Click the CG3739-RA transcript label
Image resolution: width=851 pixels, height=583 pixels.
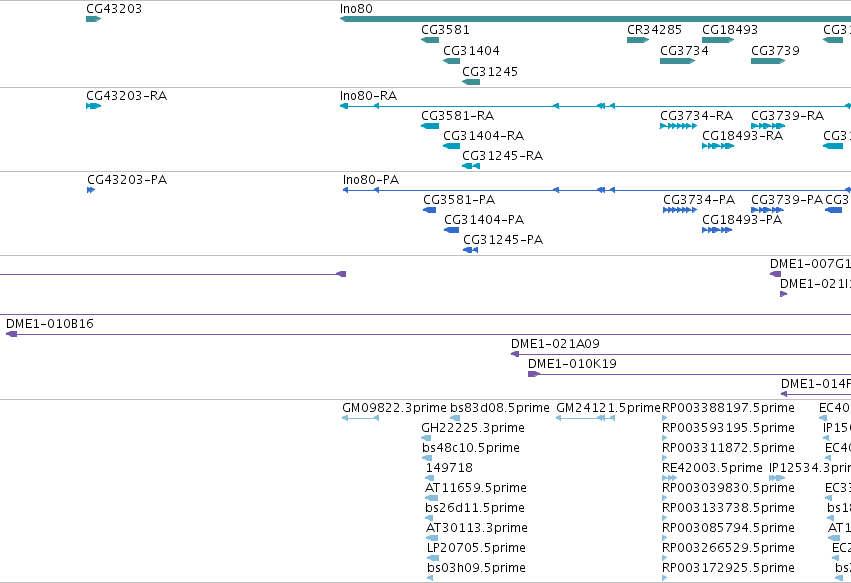788,116
